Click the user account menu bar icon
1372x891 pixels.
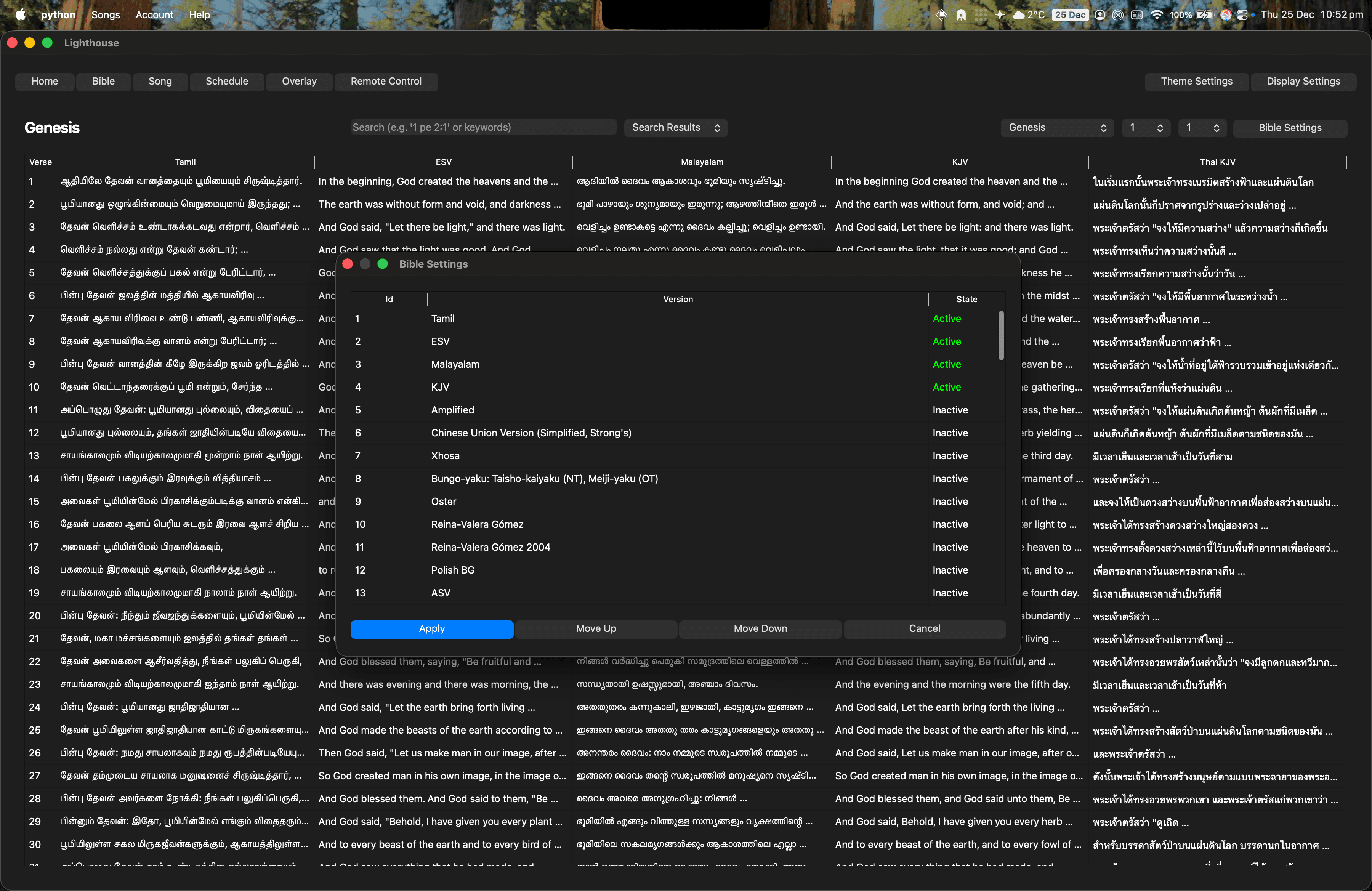click(x=1100, y=14)
